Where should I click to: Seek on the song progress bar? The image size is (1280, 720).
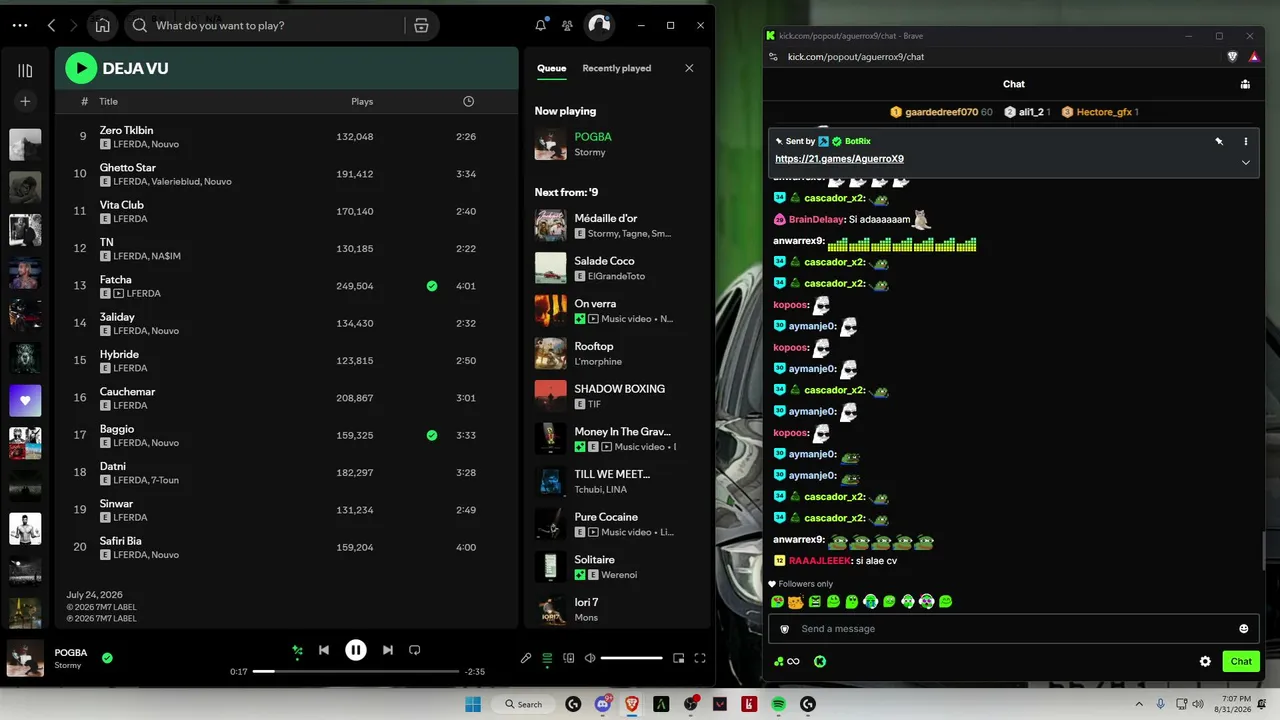356,672
